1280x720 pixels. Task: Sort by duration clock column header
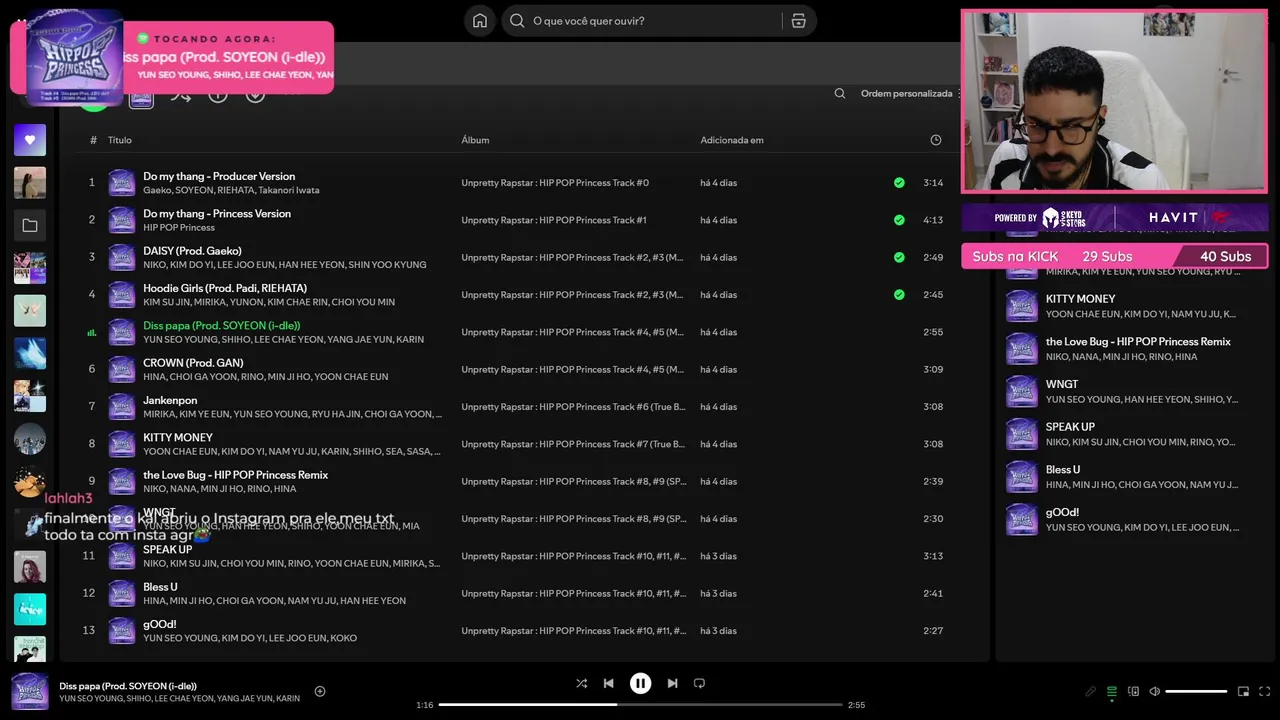(x=936, y=140)
